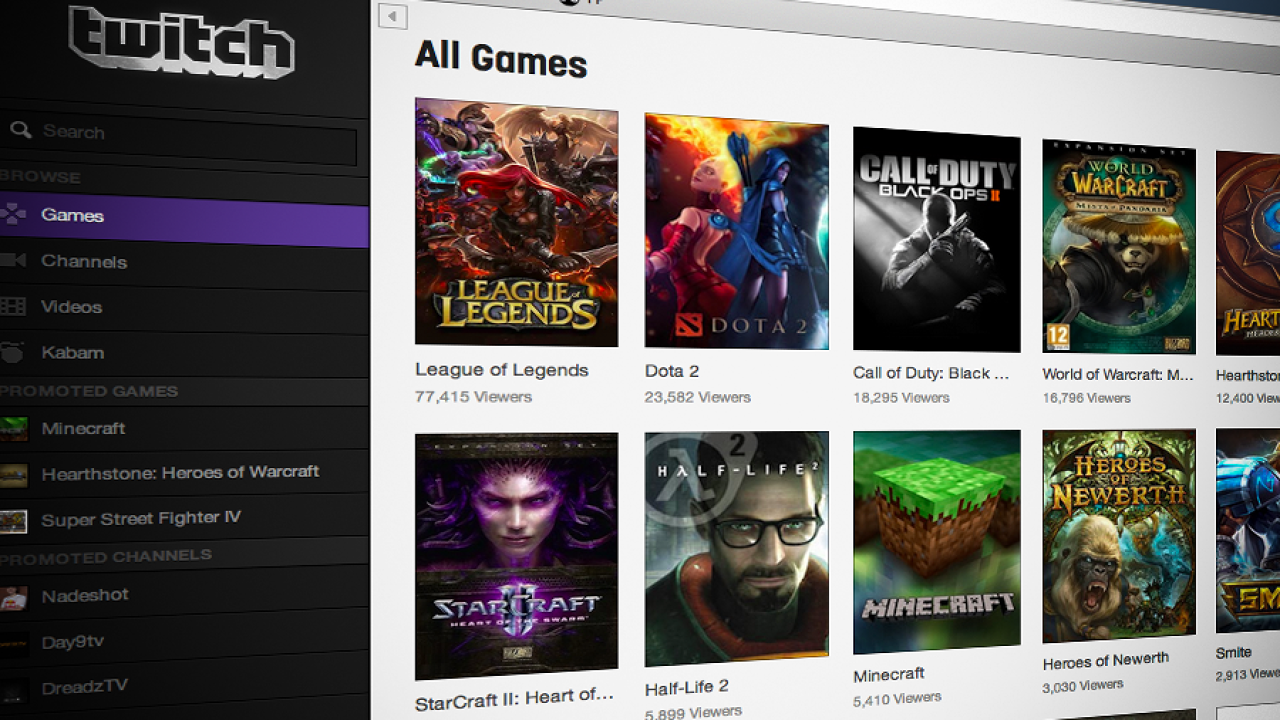Click the Smite title text
The image size is (1280, 720).
coord(1234,652)
